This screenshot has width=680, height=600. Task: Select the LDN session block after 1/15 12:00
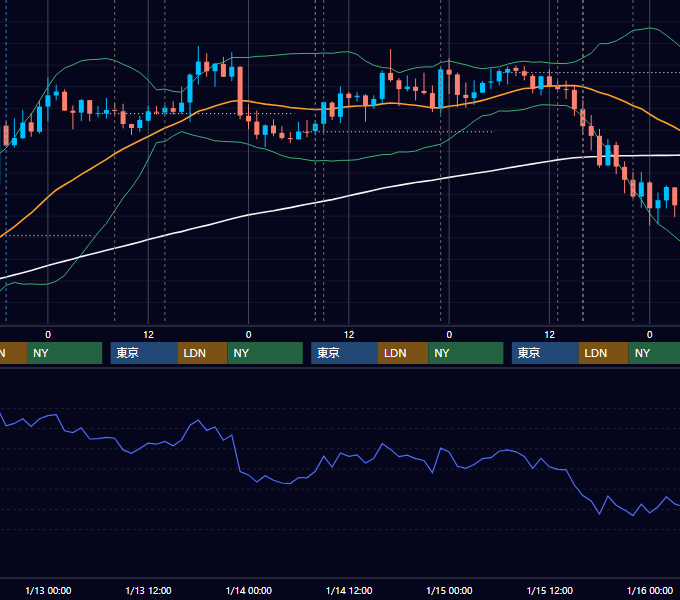604,353
